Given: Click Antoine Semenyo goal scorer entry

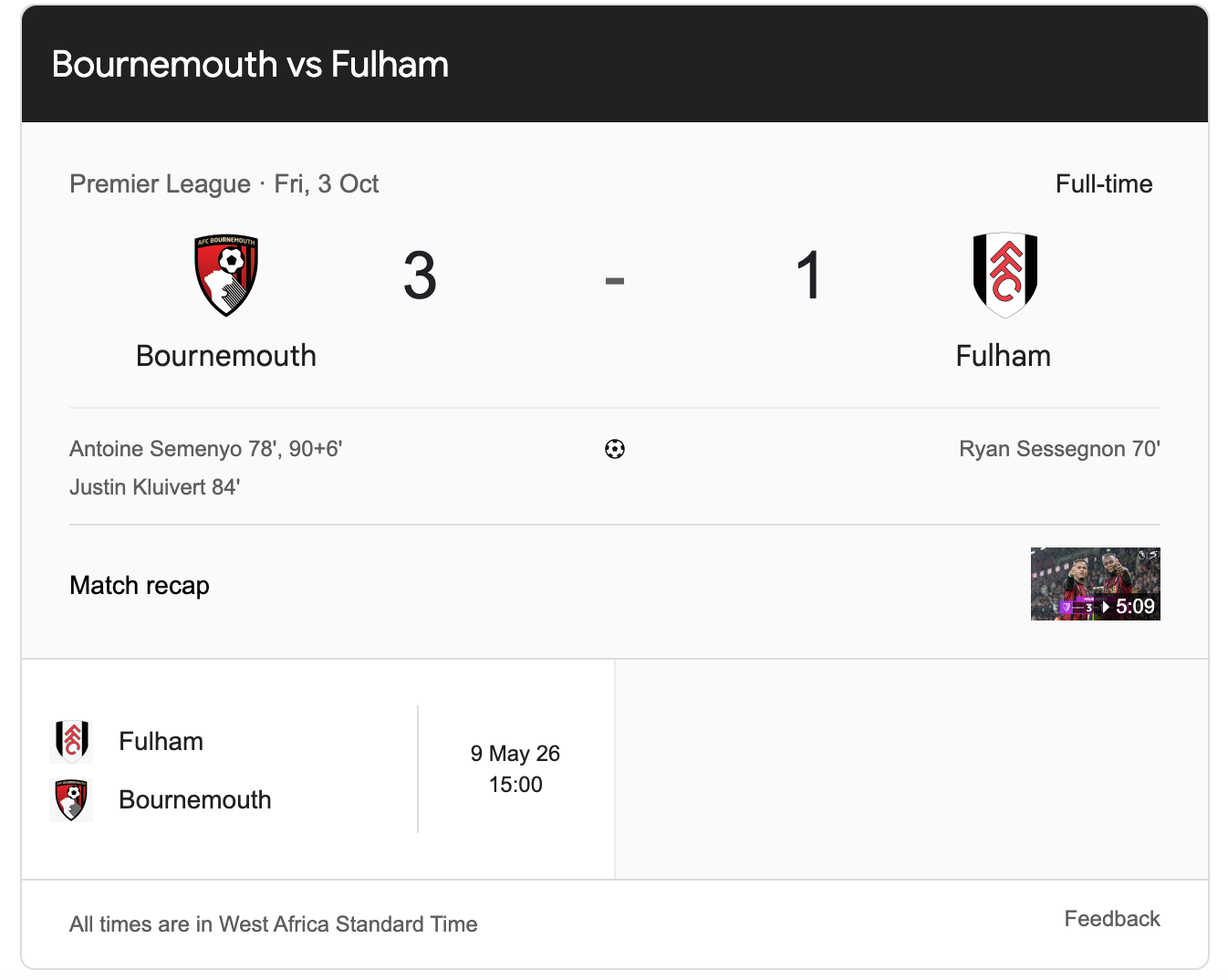Looking at the screenshot, I should [205, 449].
